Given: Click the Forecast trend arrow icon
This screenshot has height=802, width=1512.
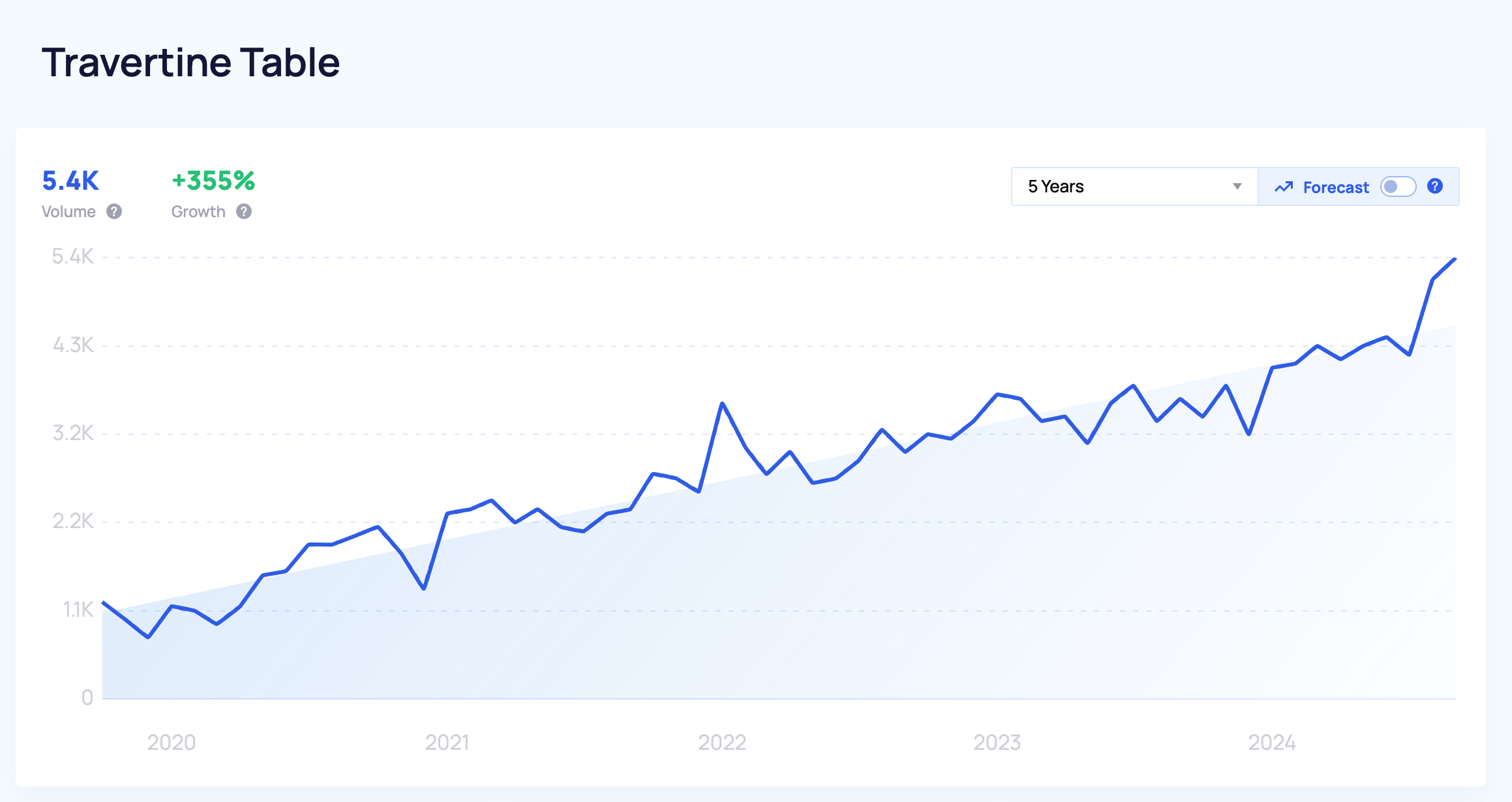Looking at the screenshot, I should (1284, 187).
